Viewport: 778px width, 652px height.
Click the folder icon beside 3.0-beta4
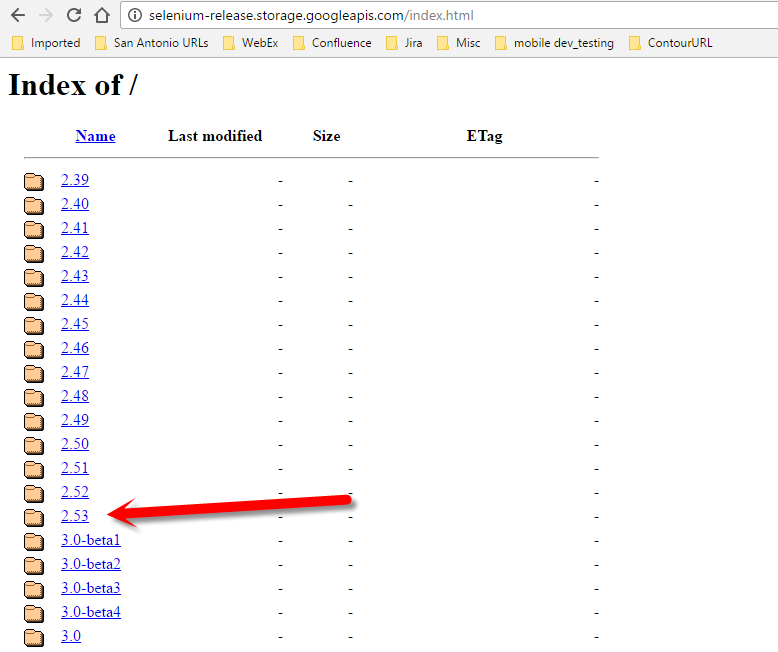tap(34, 614)
